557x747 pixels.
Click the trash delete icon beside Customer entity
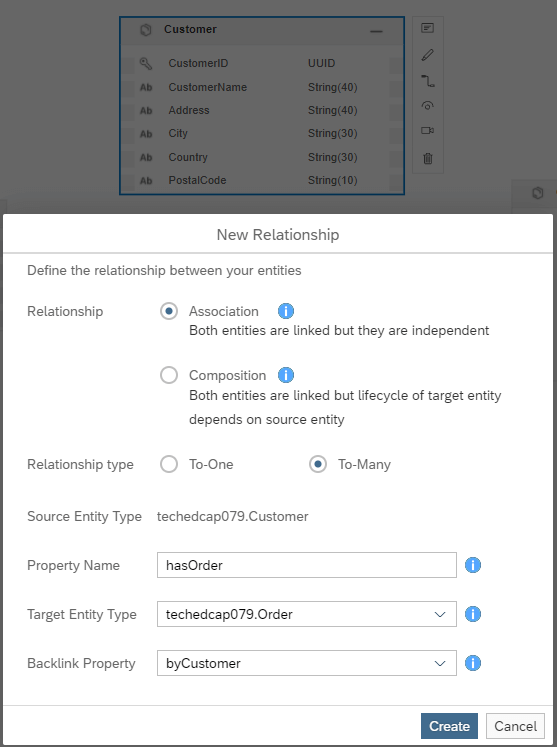pos(427,158)
